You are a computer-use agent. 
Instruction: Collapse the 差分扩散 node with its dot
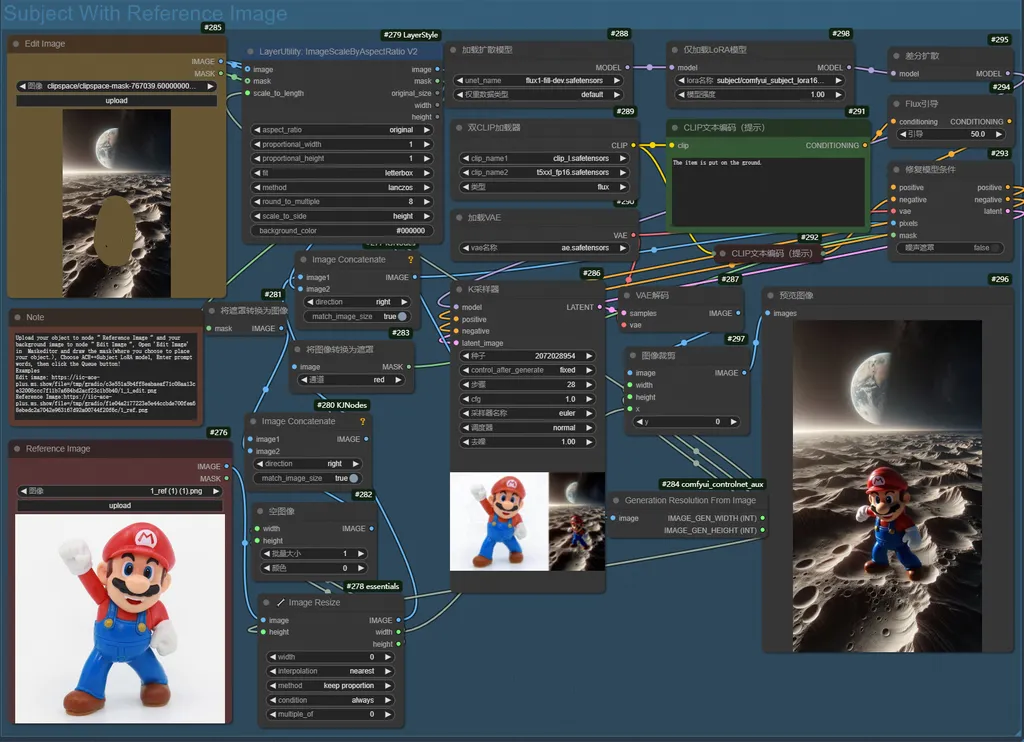tap(897, 56)
